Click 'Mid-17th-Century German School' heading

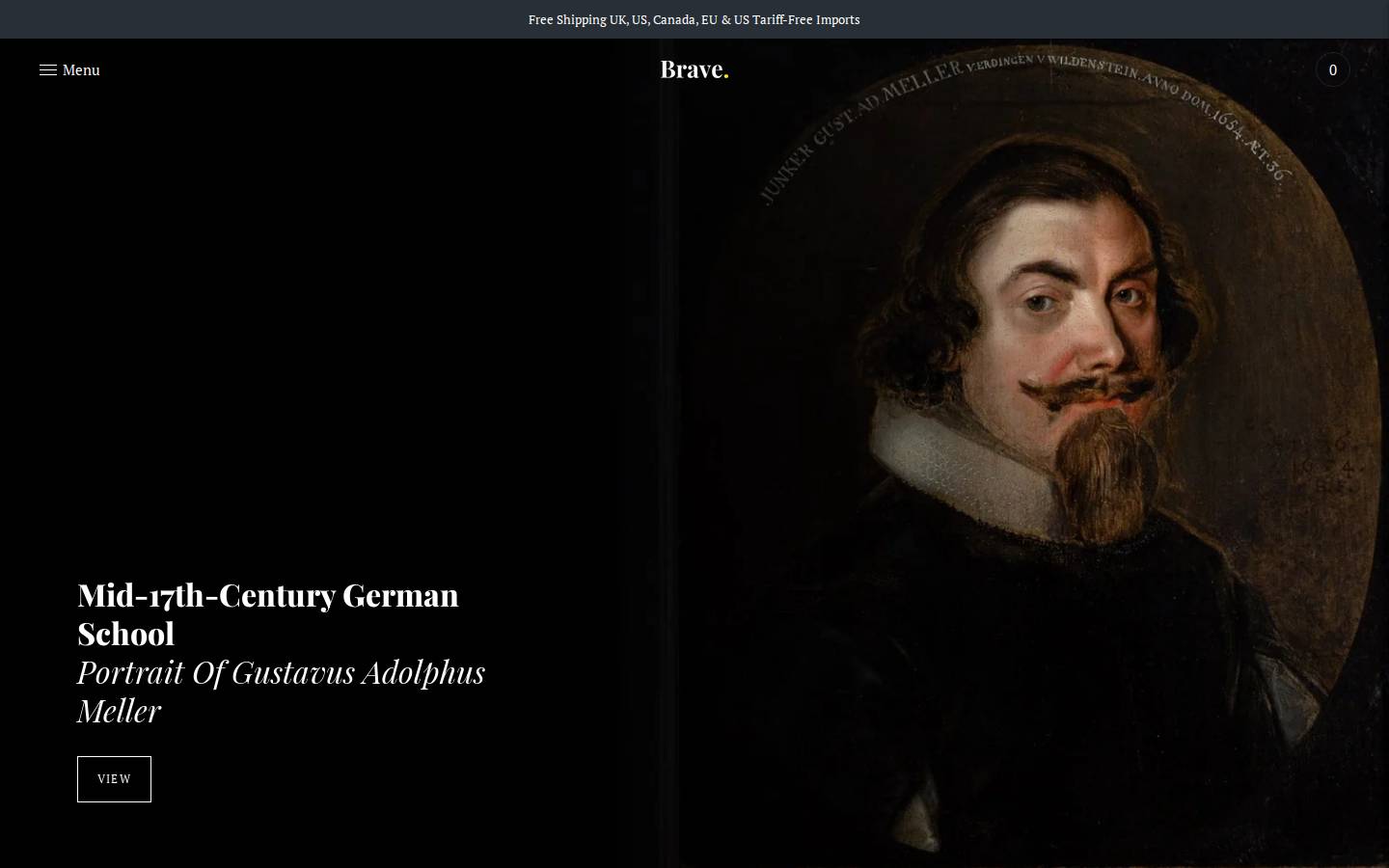click(x=268, y=614)
